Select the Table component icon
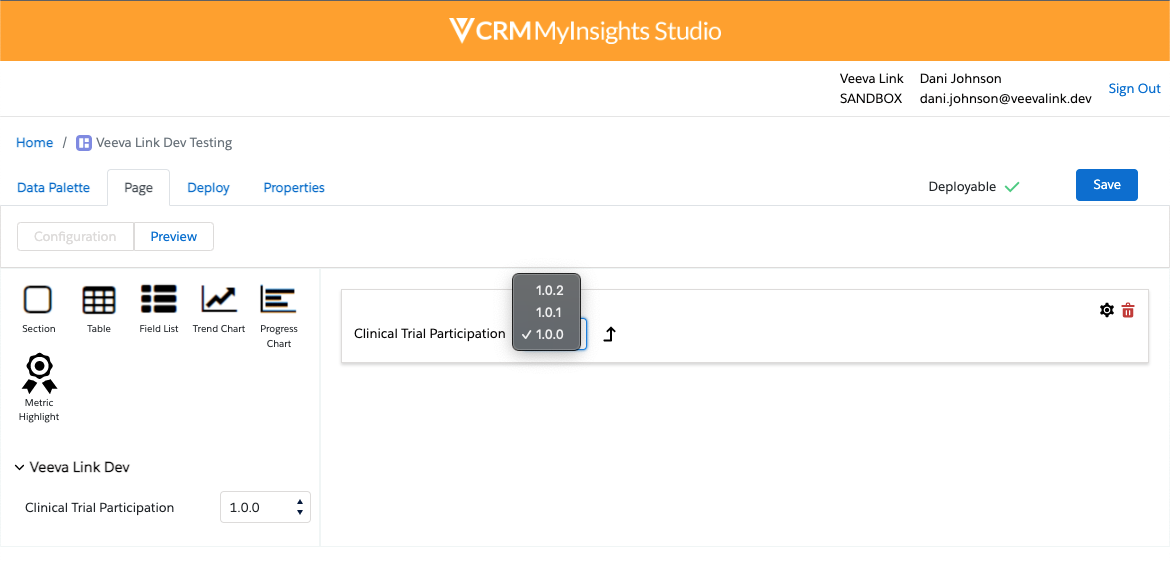Image resolution: width=1170 pixels, height=561 pixels. 98,299
